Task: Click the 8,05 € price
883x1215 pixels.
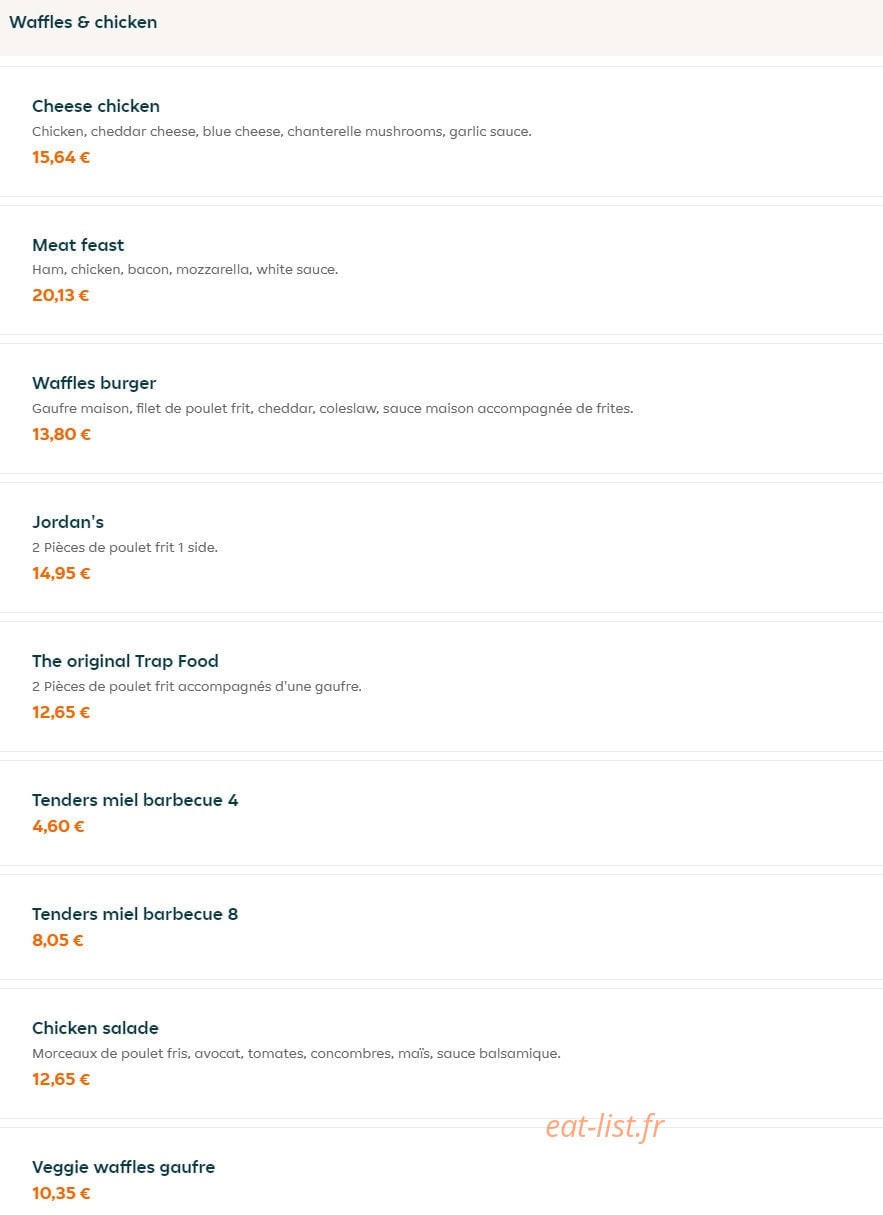Action: [58, 940]
